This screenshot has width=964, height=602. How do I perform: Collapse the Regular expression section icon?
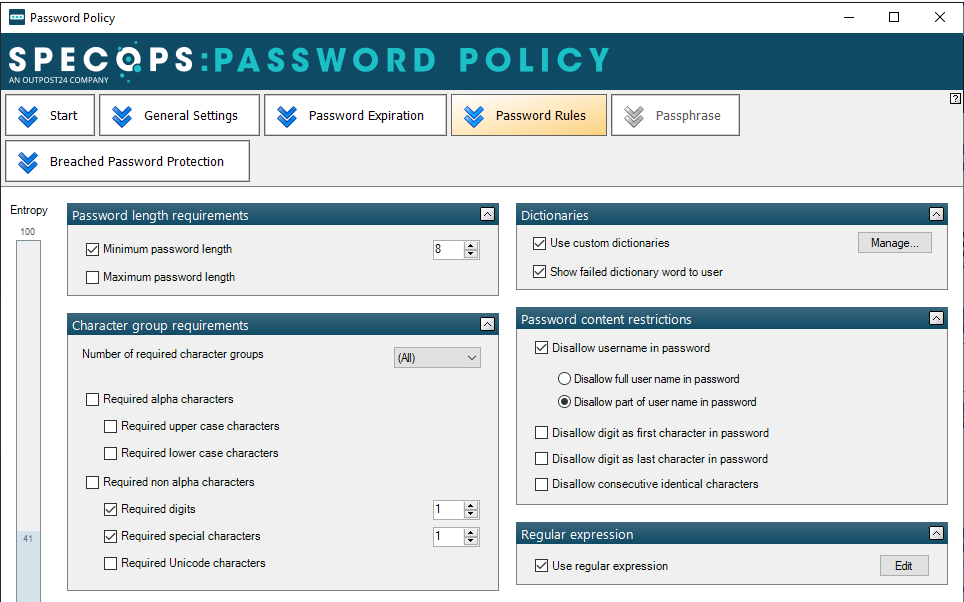[936, 533]
